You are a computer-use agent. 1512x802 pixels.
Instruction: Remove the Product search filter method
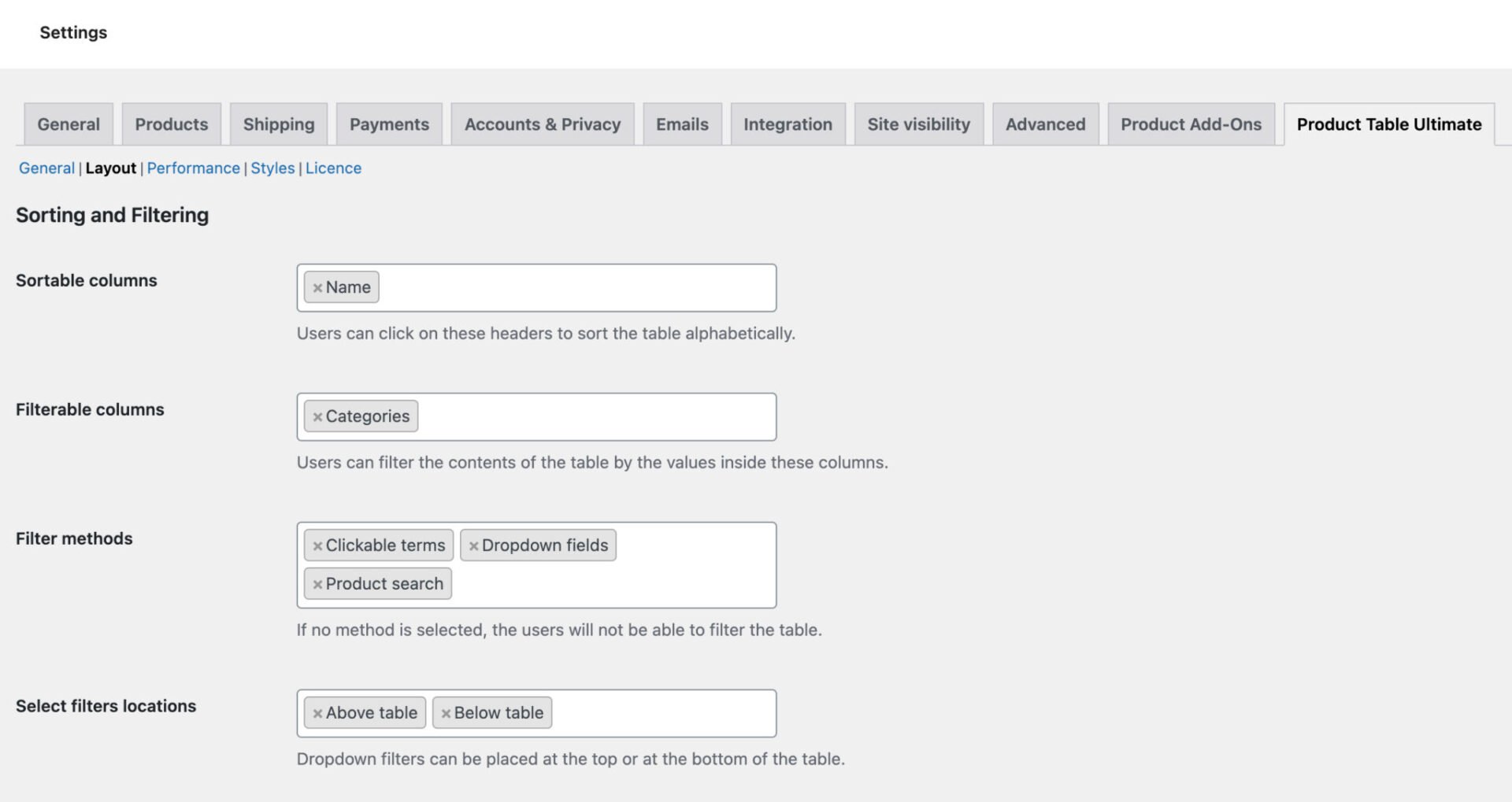click(x=317, y=585)
